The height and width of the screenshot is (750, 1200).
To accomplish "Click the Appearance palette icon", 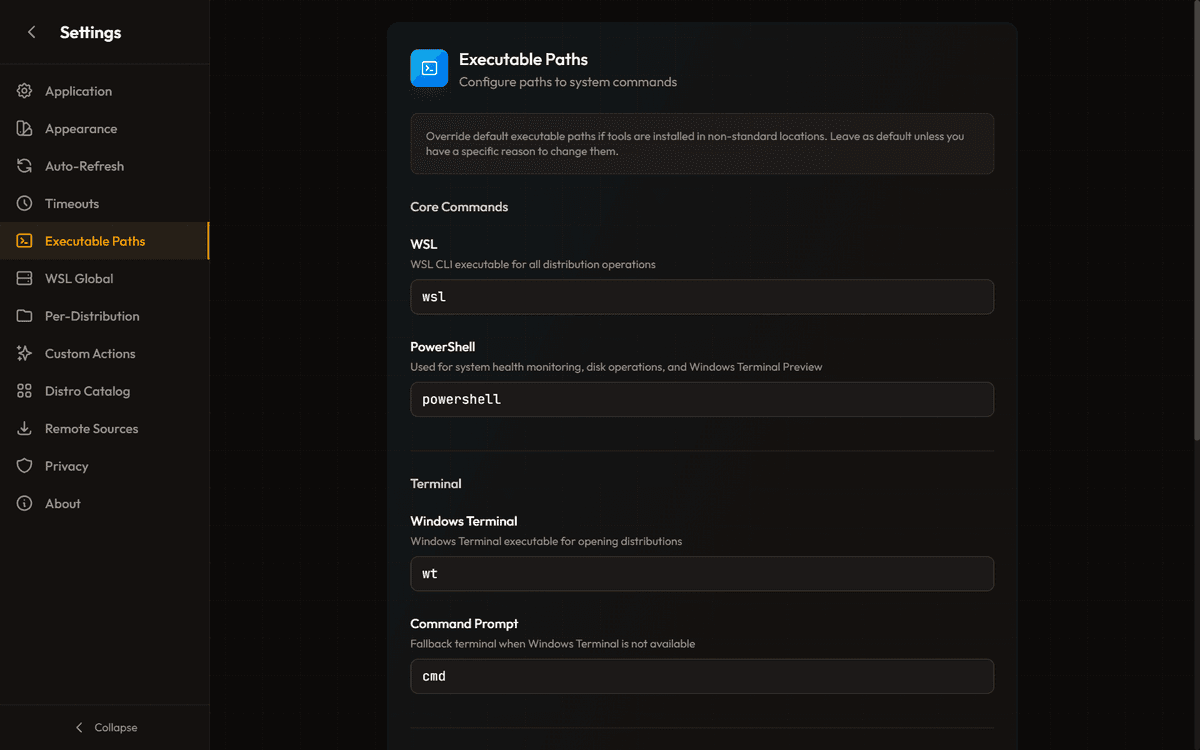I will click(25, 129).
